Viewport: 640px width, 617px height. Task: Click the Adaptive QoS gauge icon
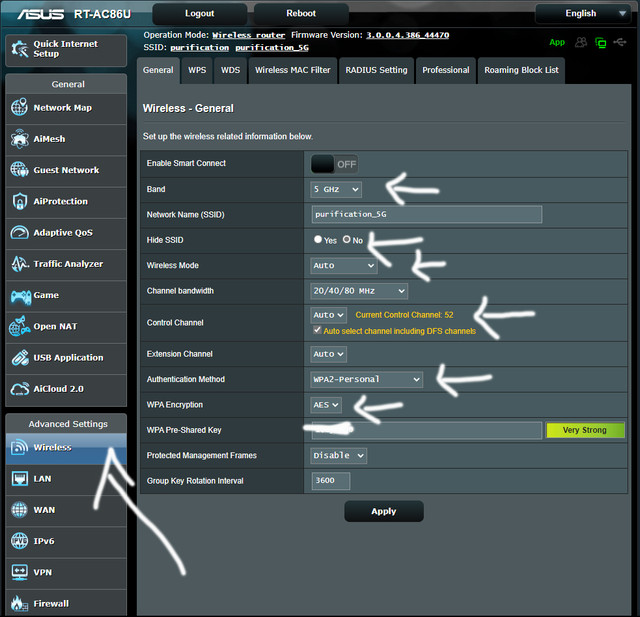(x=19, y=232)
